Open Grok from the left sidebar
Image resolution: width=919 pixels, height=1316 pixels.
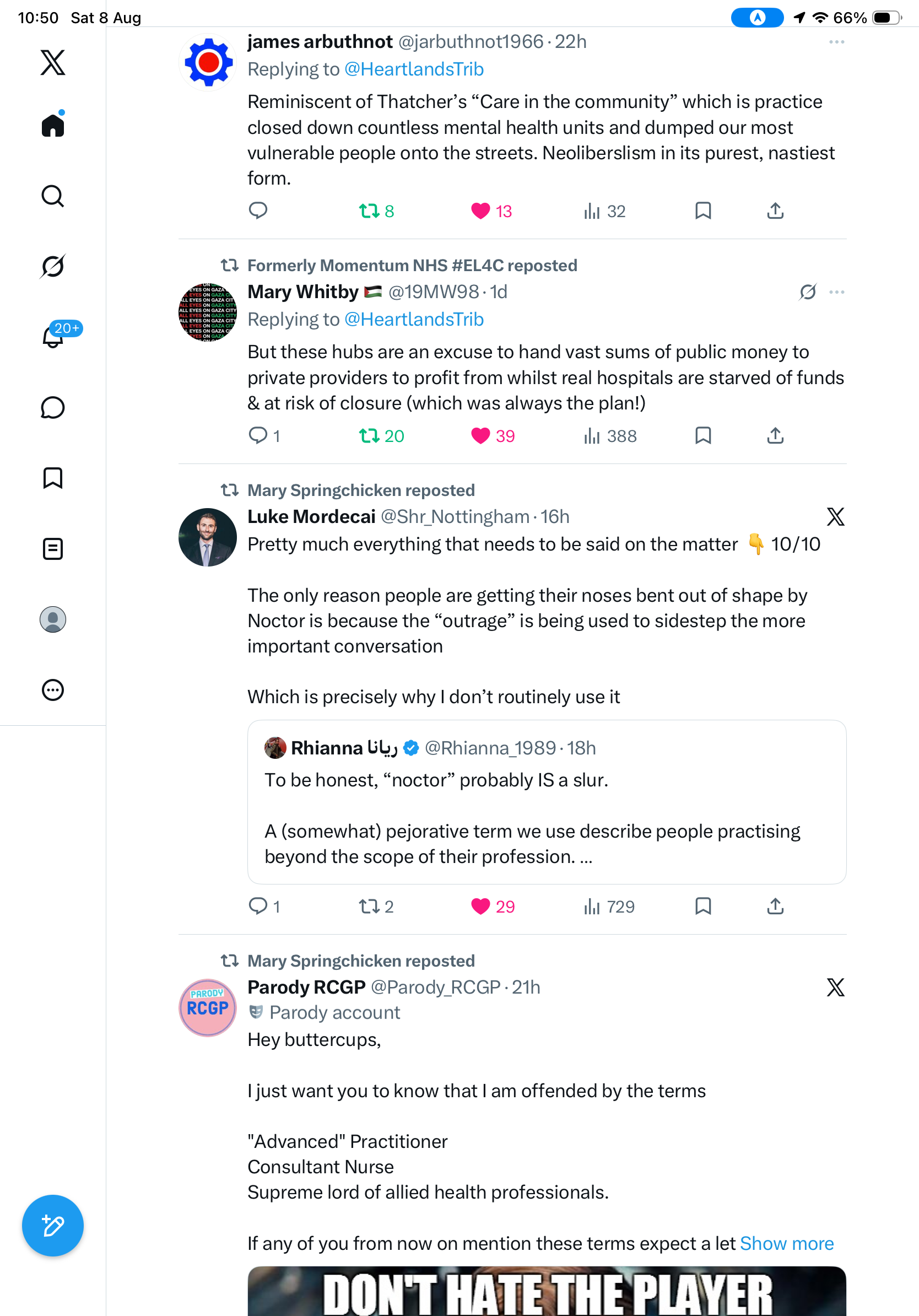[53, 267]
